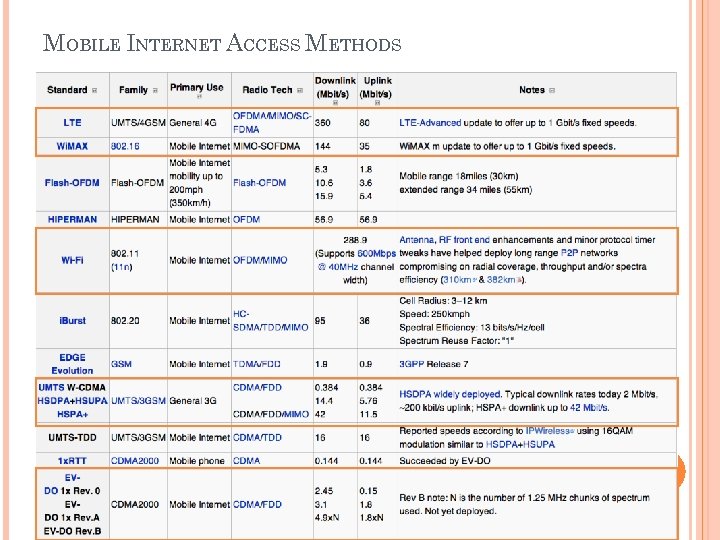Screen dimensions: 720x540
Task: Follow the 802.16 family link
Action: pos(125,146)
